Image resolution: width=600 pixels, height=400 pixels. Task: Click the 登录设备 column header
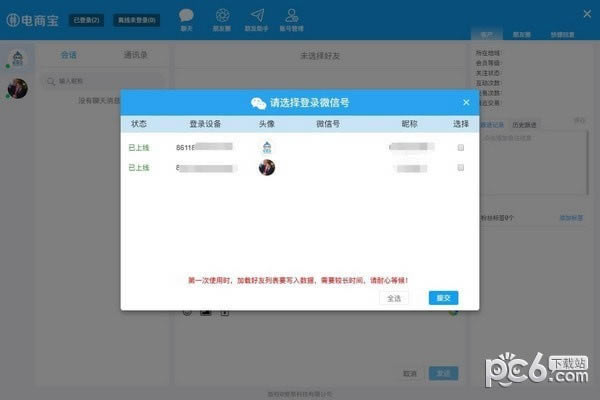click(205, 124)
